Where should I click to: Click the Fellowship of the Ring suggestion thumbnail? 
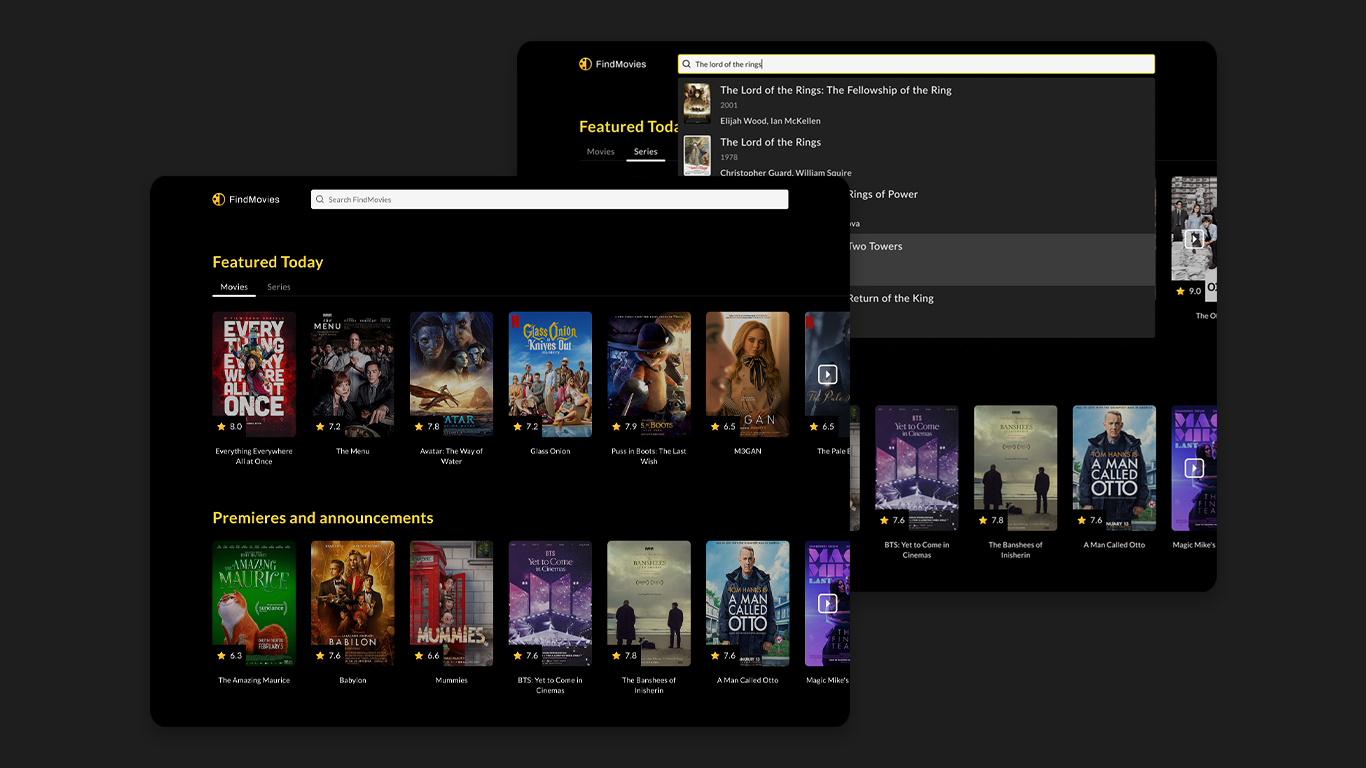tap(696, 101)
